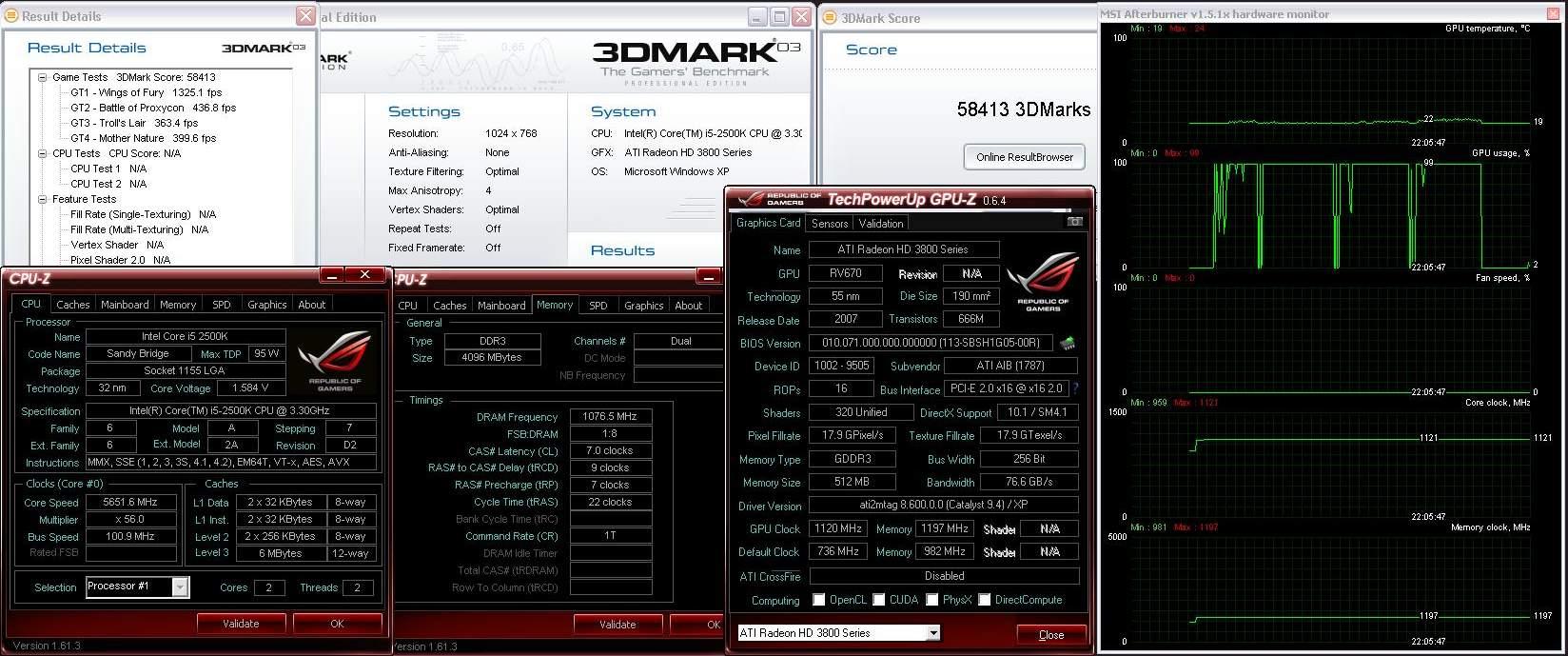This screenshot has width=1568, height=656.
Task: Maximize the 3DMark03 main window
Action: tap(779, 17)
